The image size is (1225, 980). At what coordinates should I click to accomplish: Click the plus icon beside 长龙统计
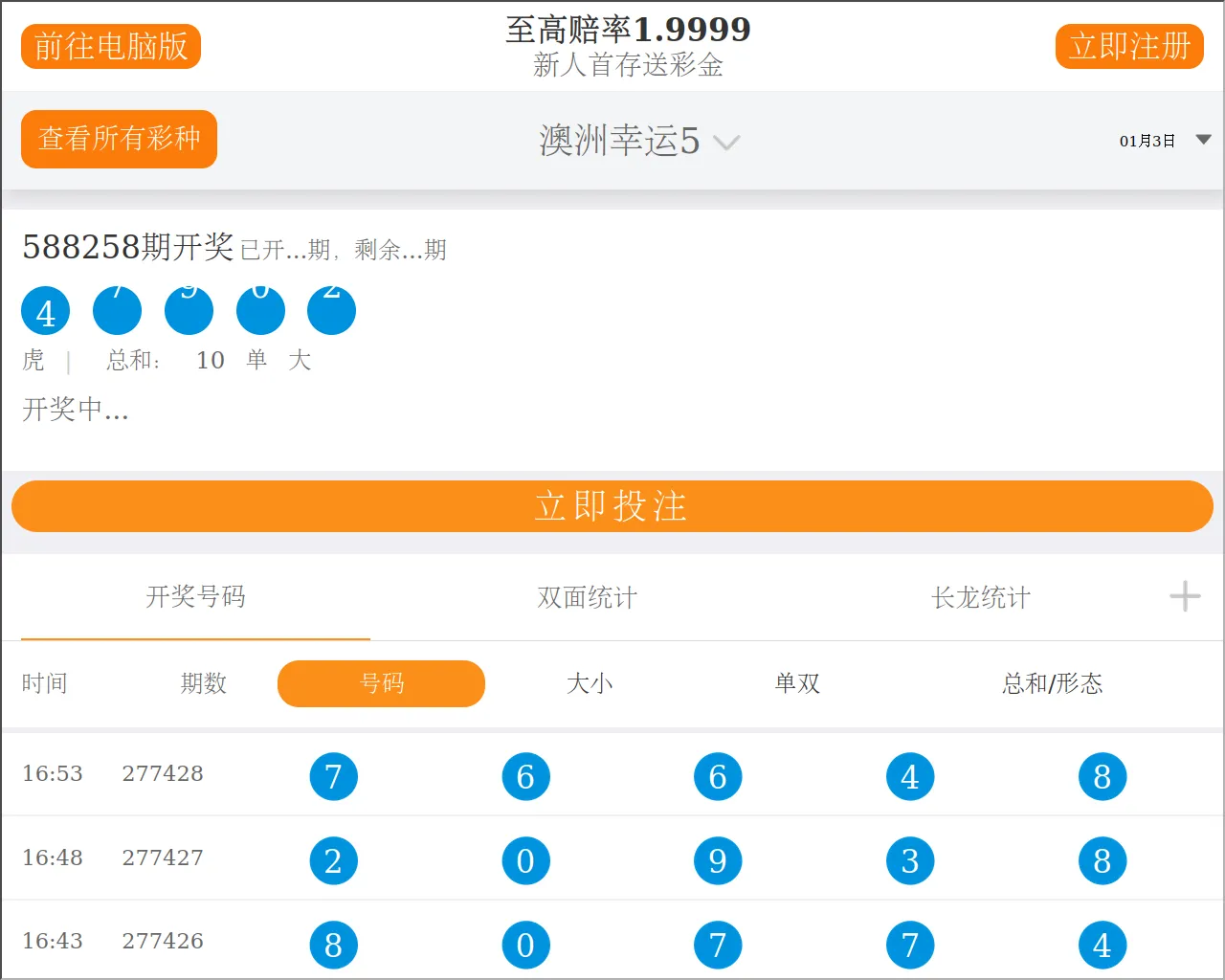(x=1185, y=596)
